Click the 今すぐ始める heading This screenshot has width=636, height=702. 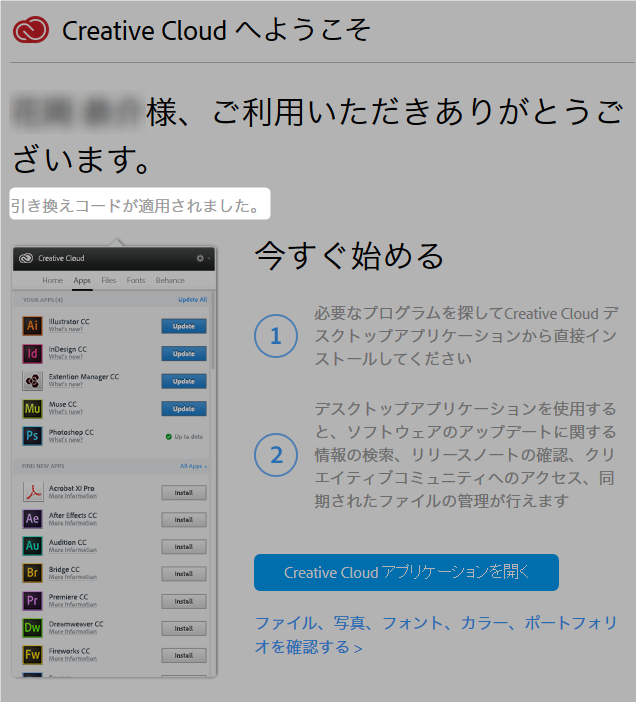coord(349,256)
